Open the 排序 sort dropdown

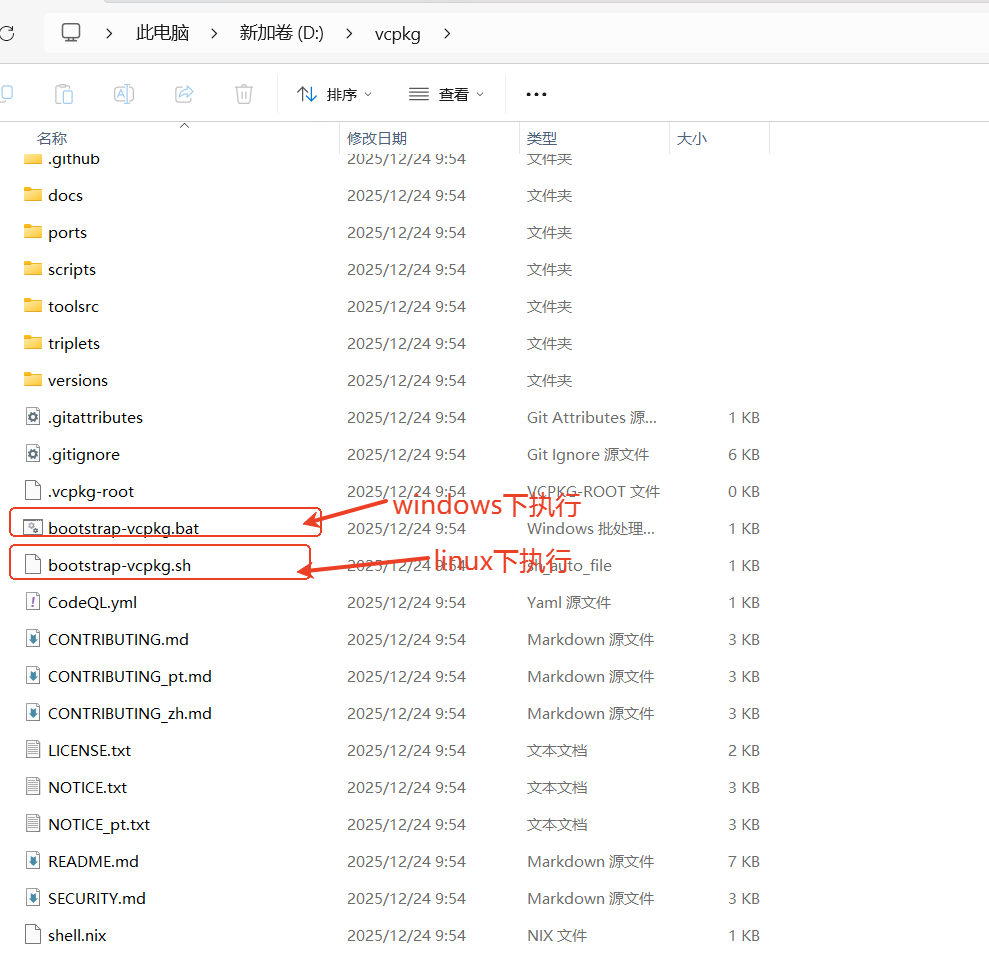click(334, 95)
